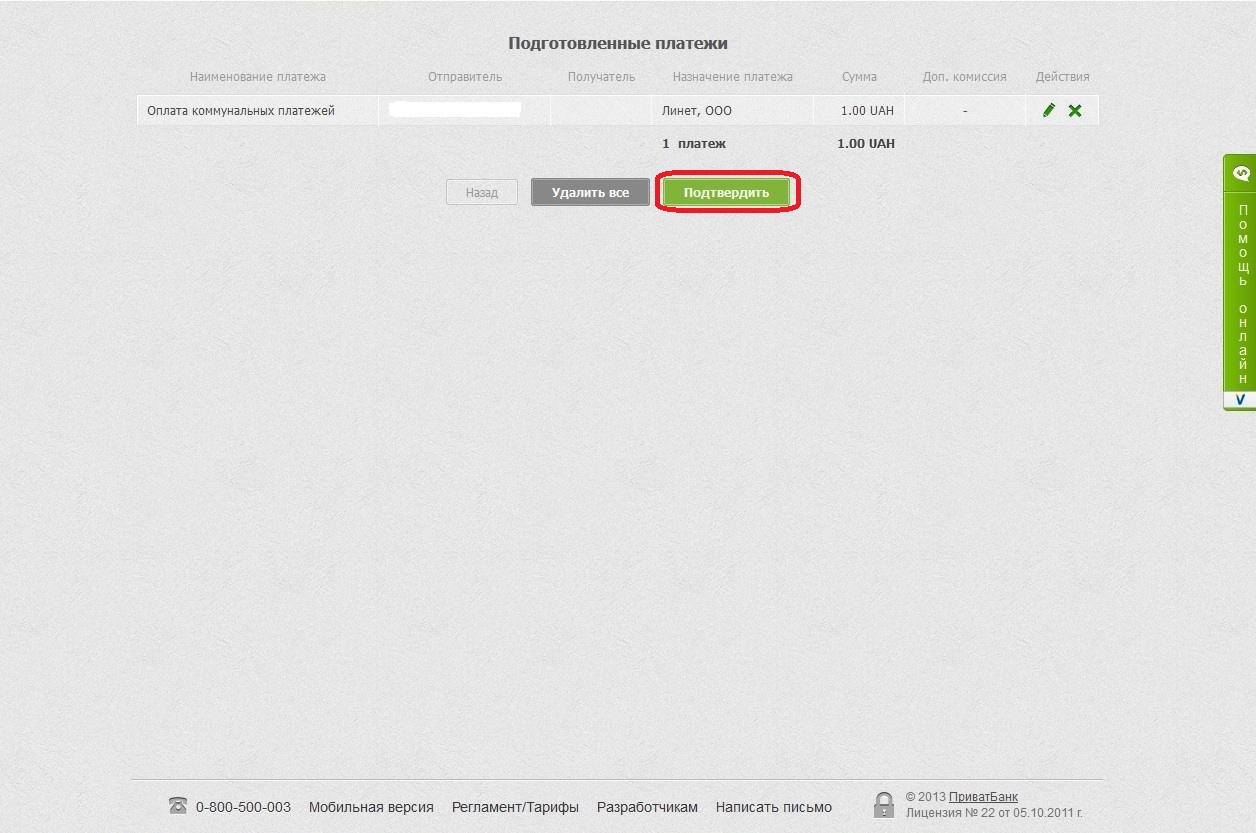Click the Написать письмо link
Viewport: 1256px width, 833px height.
(x=773, y=807)
